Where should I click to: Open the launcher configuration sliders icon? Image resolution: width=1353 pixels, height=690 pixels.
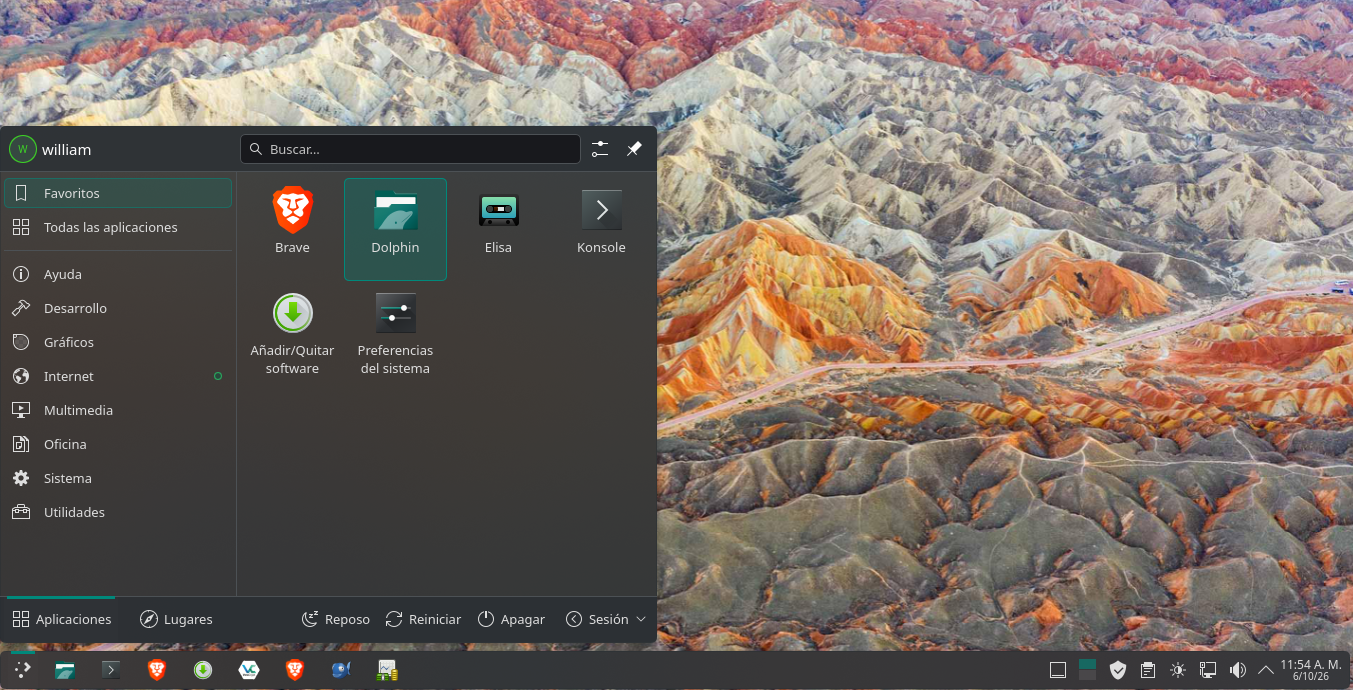[x=600, y=149]
